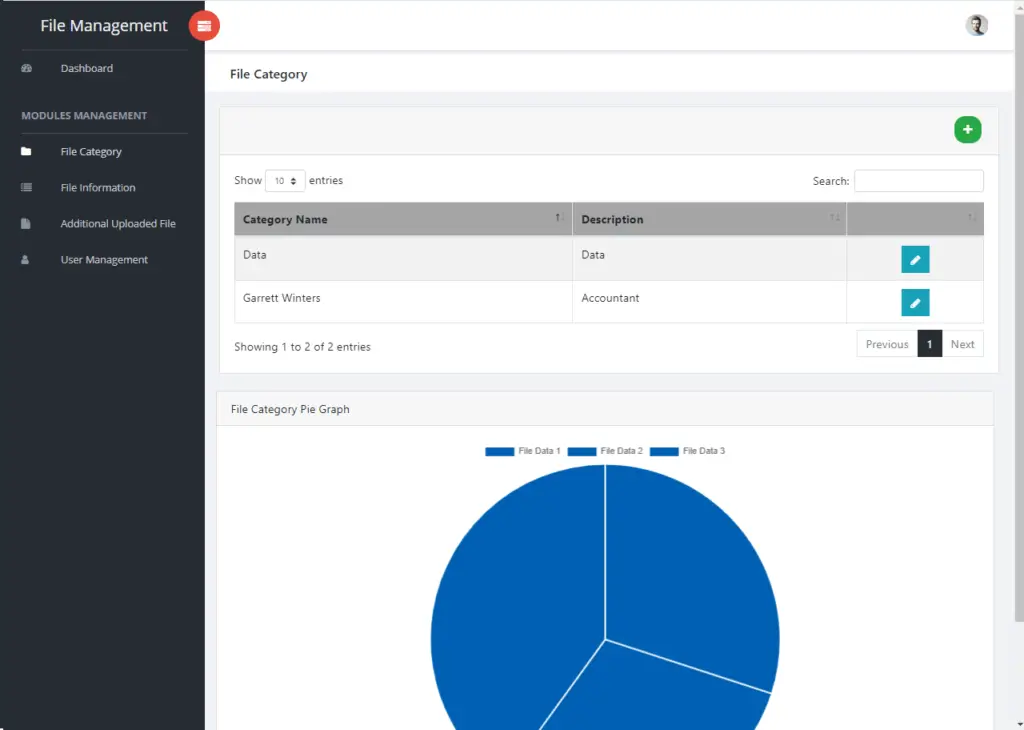Click the user avatar icon in the top bar
The width and height of the screenshot is (1024, 730).
pyautogui.click(x=977, y=24)
